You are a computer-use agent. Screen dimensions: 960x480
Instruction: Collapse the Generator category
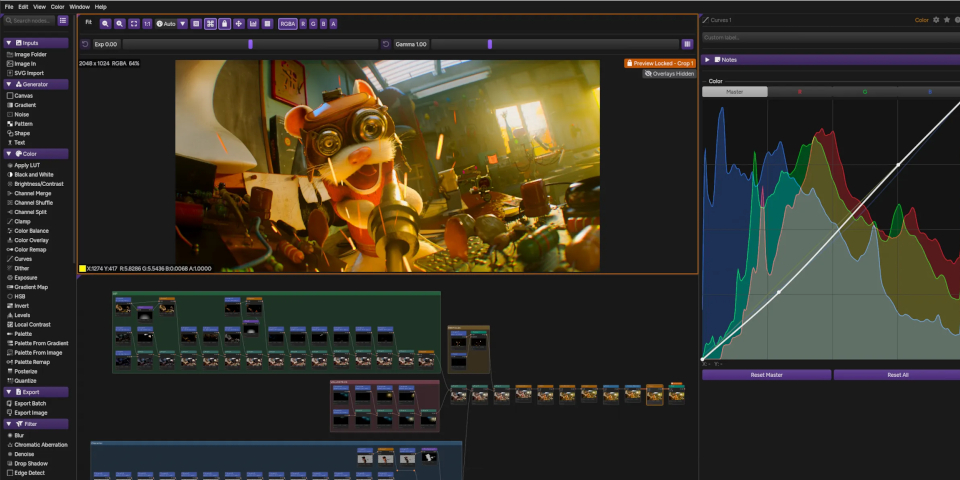point(36,84)
